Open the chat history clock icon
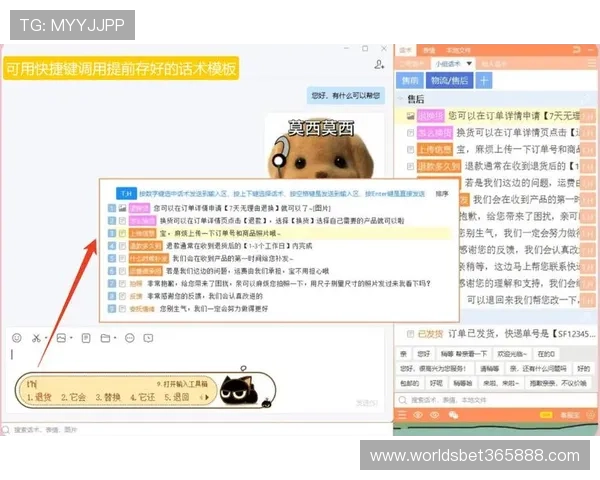Image resolution: width=600 pixels, height=480 pixels. click(148, 338)
